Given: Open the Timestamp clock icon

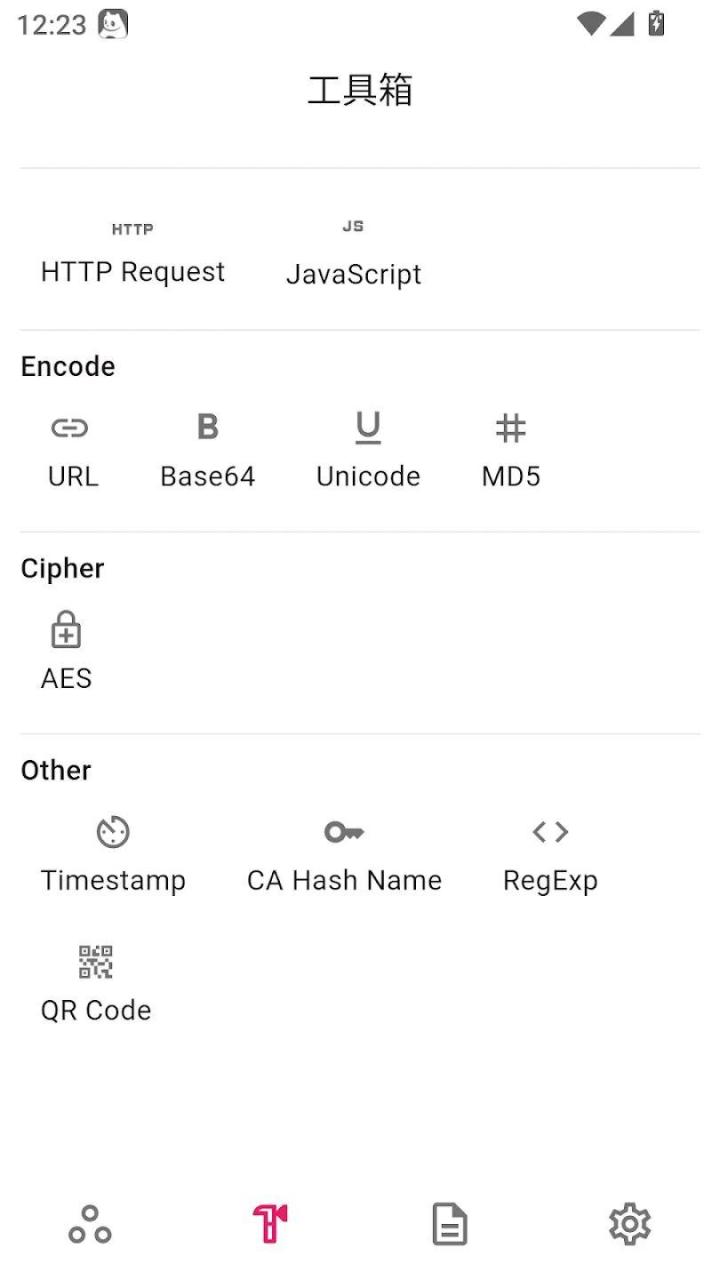Looking at the screenshot, I should click(113, 832).
